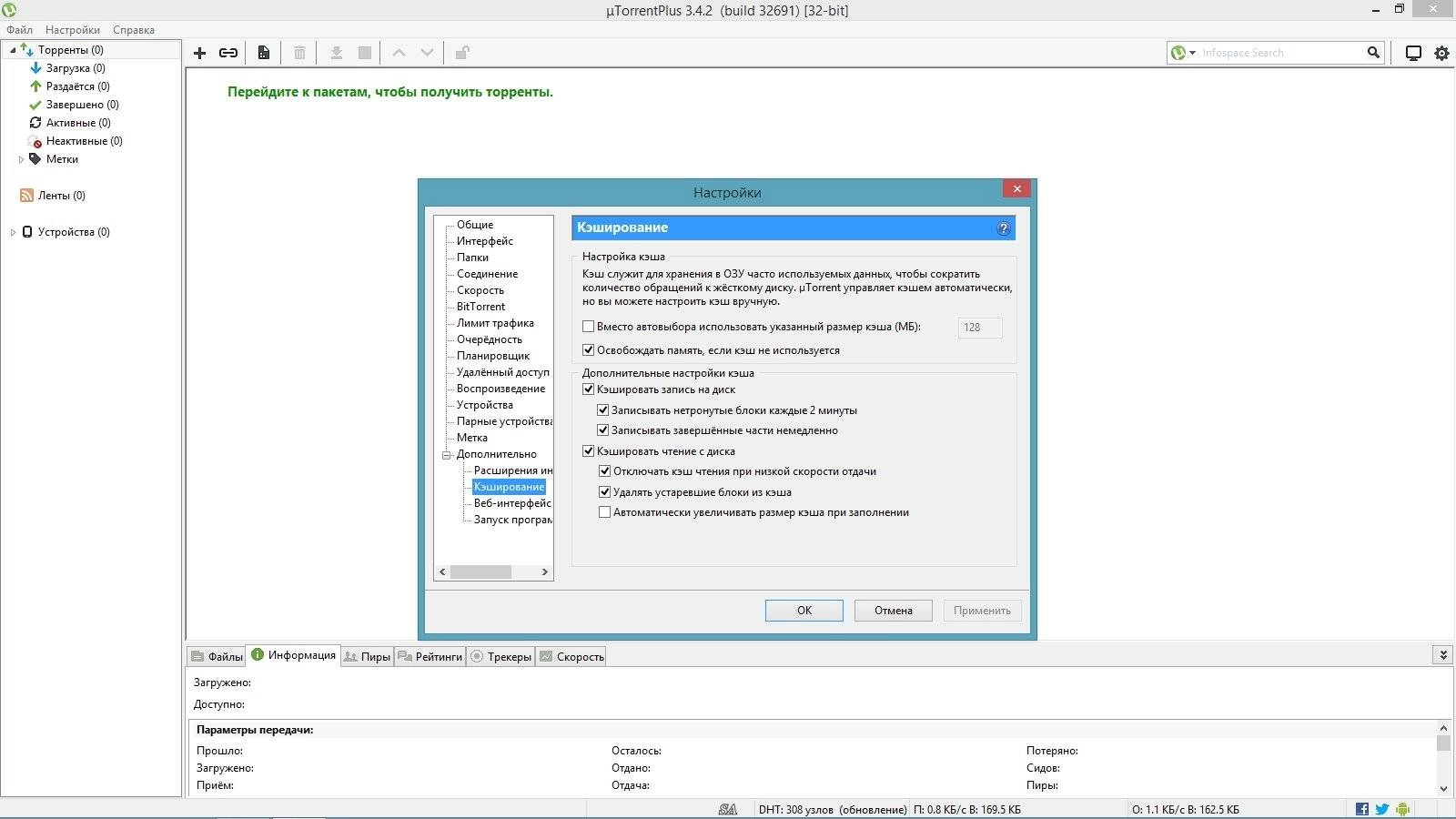The height and width of the screenshot is (819, 1456).
Task: Switch to the Пиры tab
Action: pyautogui.click(x=367, y=656)
